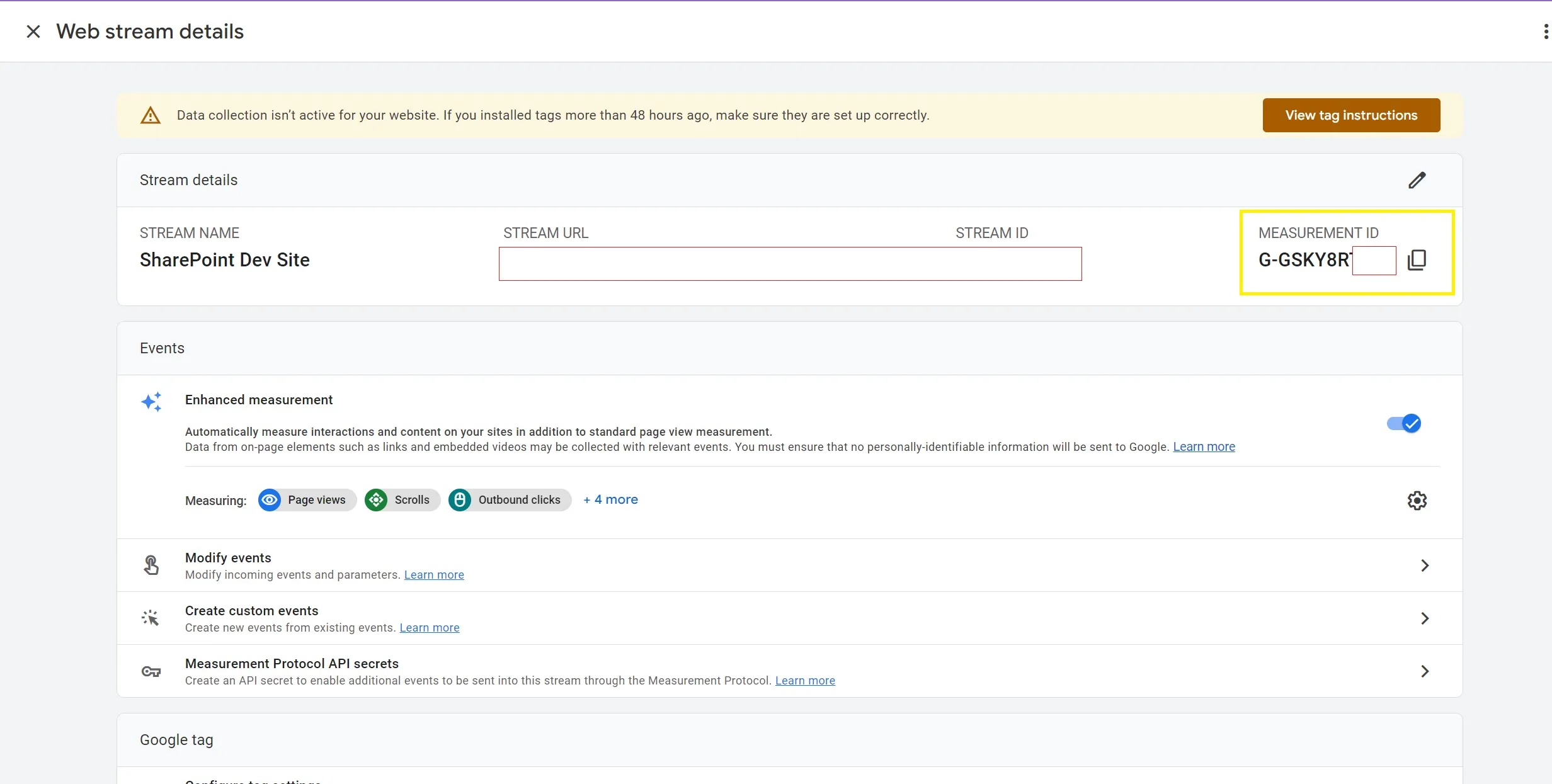Expand Create custom events chevron
The height and width of the screenshot is (784, 1552).
click(1424, 618)
